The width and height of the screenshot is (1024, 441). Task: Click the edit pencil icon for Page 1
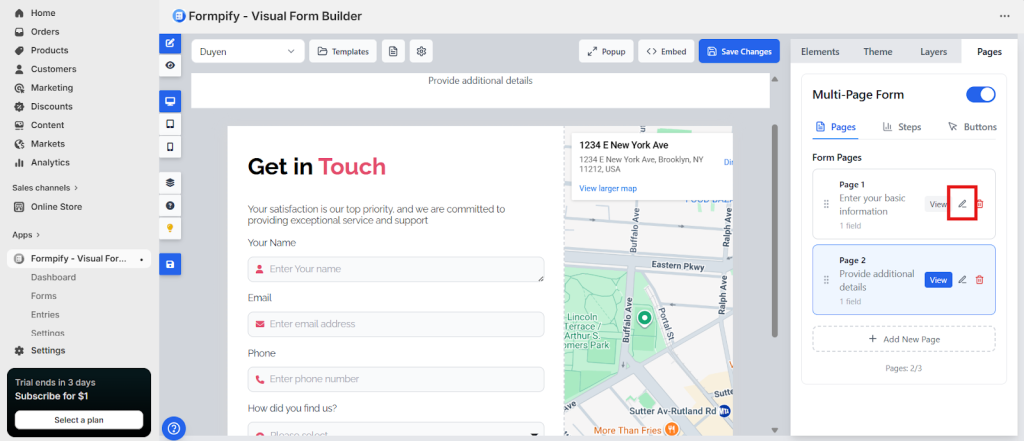pyautogui.click(x=962, y=204)
